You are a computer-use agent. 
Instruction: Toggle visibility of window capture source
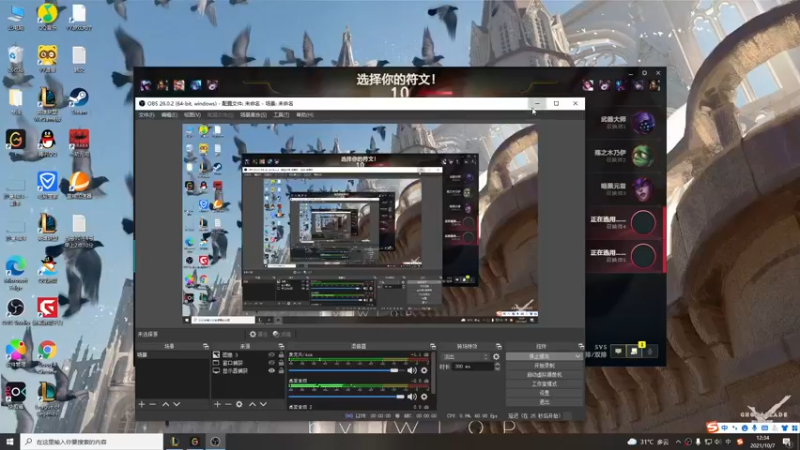(x=271, y=363)
